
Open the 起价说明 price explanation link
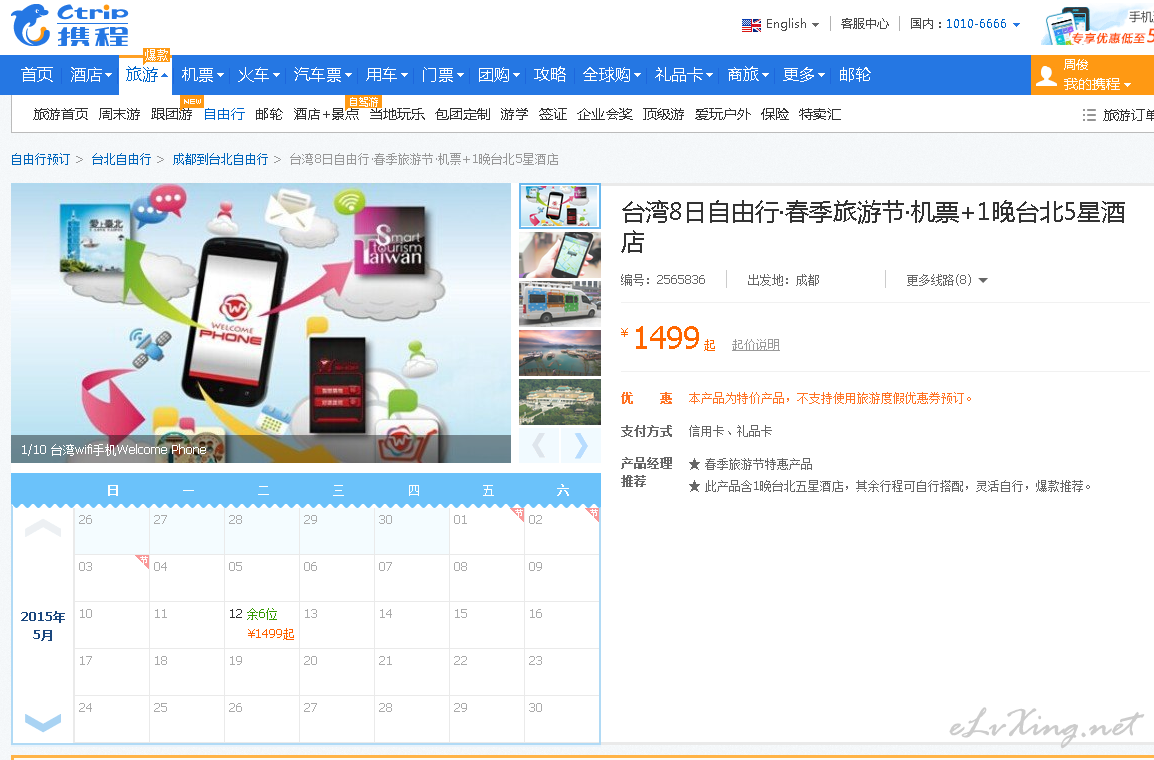(756, 345)
